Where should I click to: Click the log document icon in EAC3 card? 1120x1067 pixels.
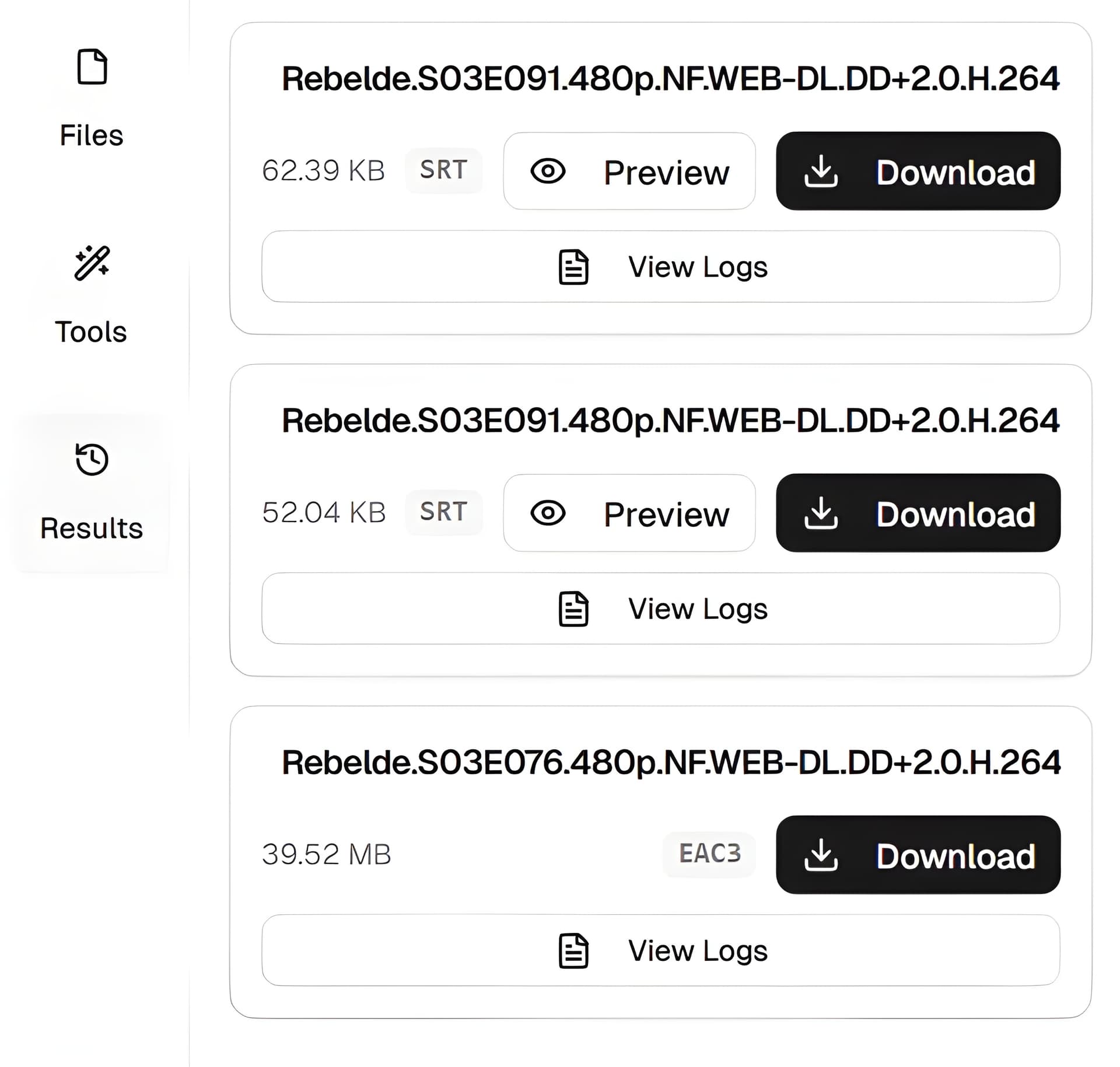pos(573,951)
